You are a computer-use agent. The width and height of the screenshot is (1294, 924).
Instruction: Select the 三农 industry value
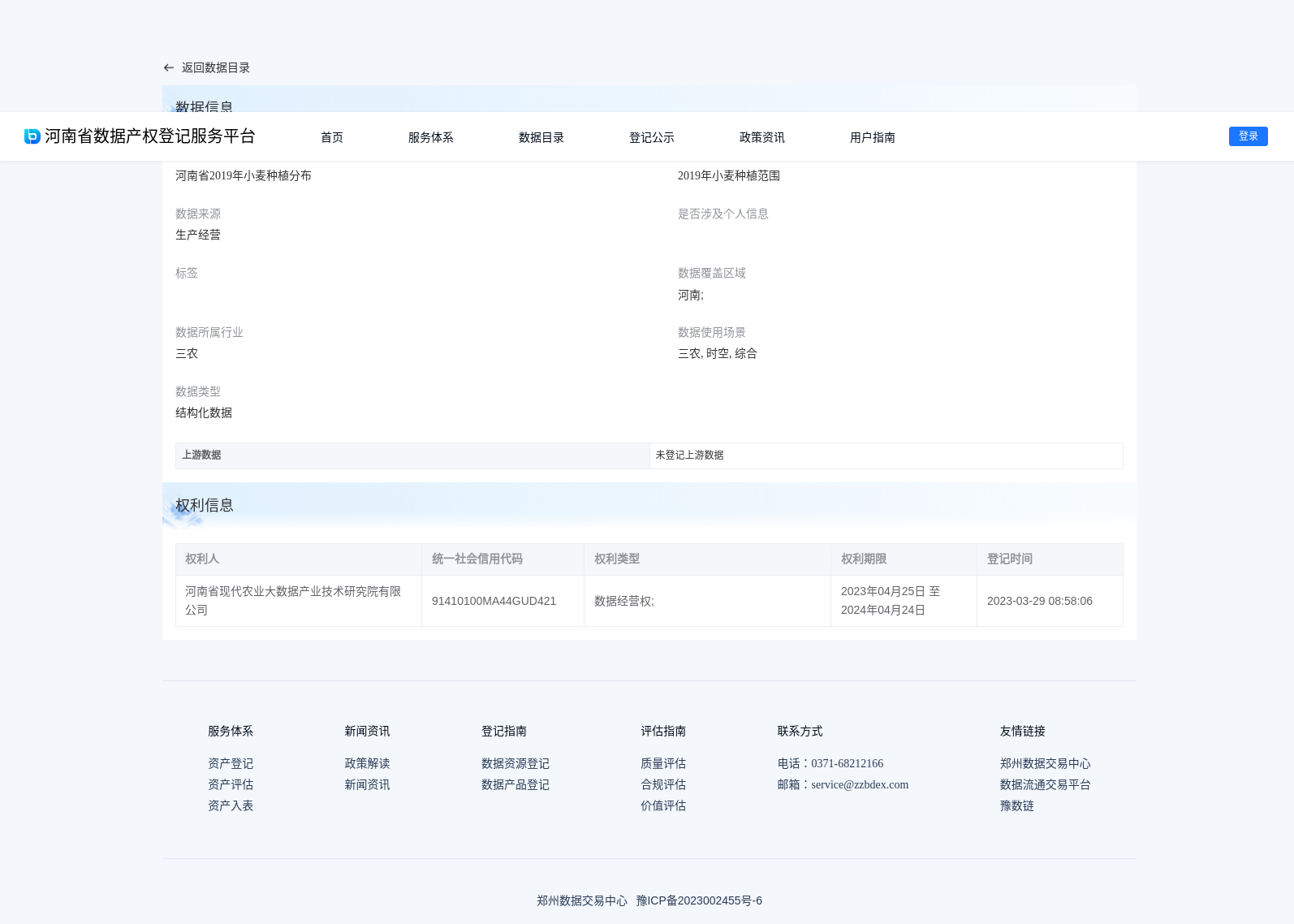(x=187, y=353)
